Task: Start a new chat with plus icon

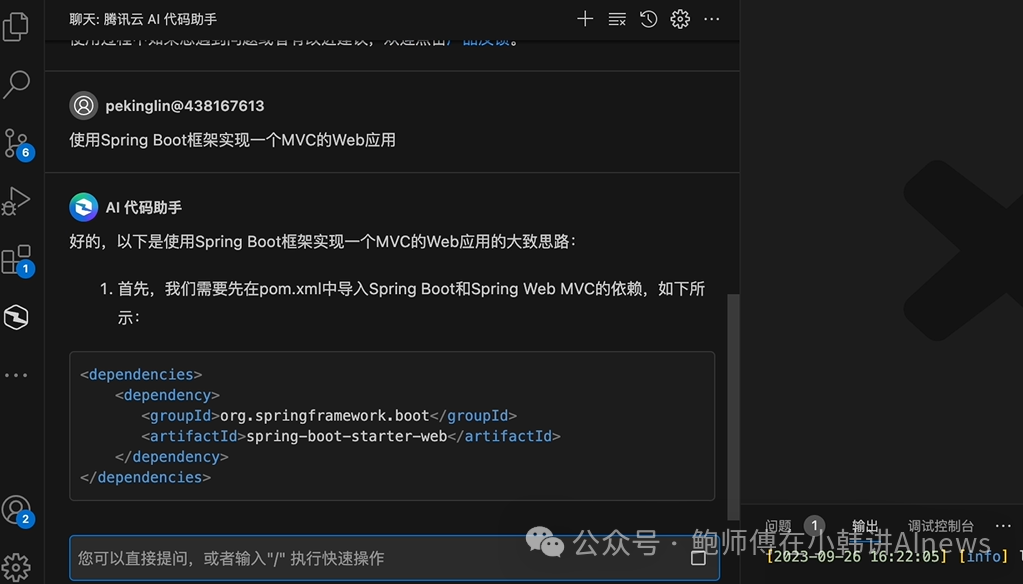Action: coord(585,19)
